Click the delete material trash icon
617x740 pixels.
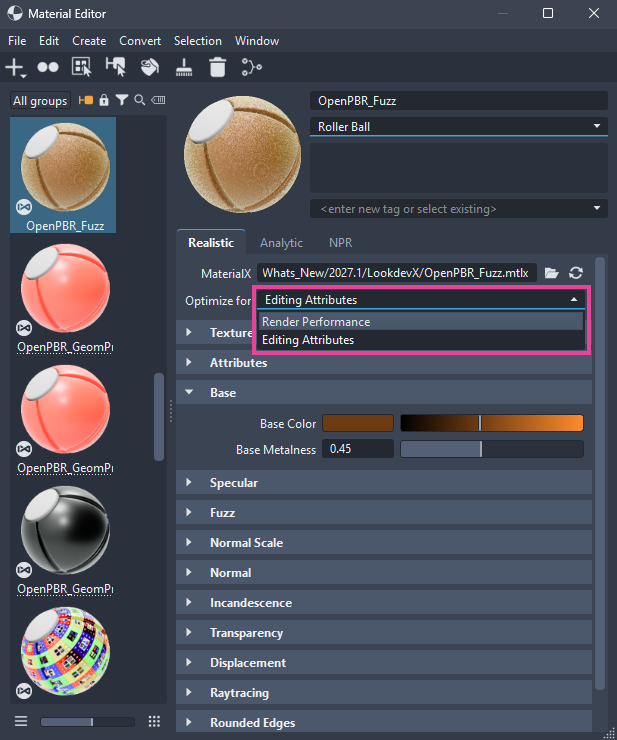(217, 67)
